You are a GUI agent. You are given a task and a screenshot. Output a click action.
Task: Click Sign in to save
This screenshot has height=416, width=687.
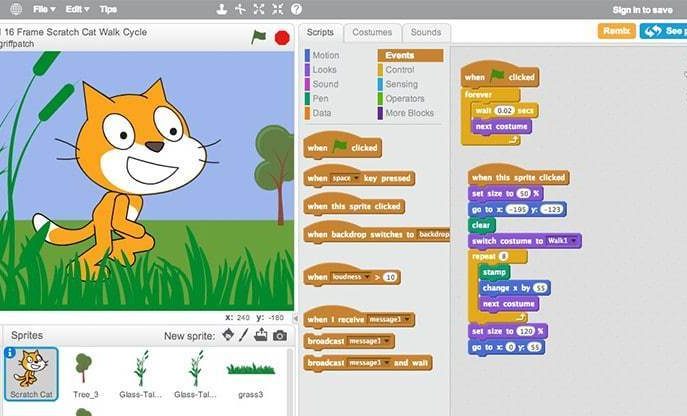click(x=642, y=10)
